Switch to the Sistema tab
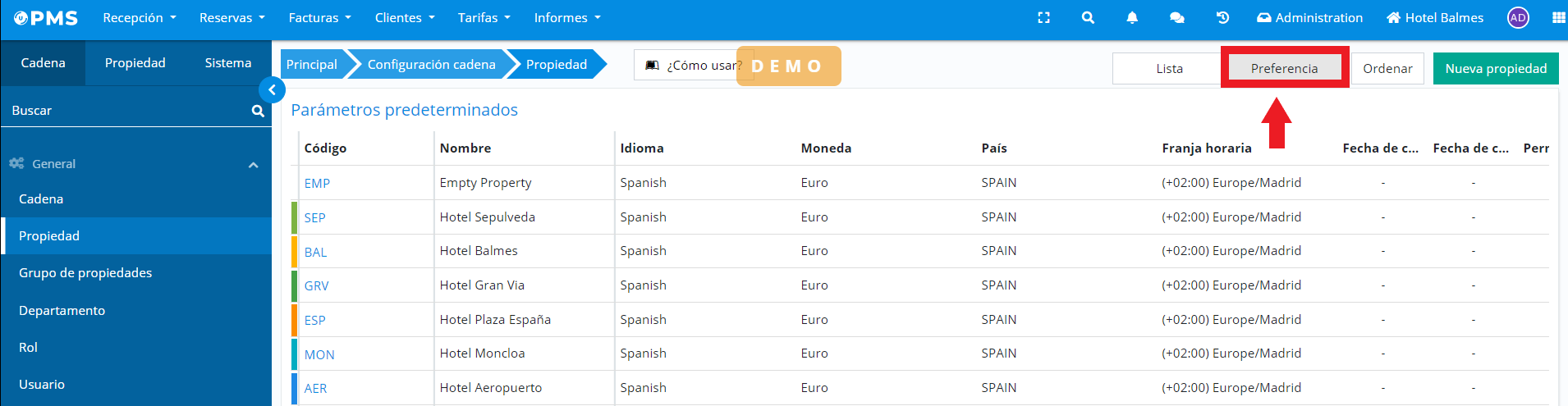This screenshot has height=406, width=1568. [x=227, y=63]
